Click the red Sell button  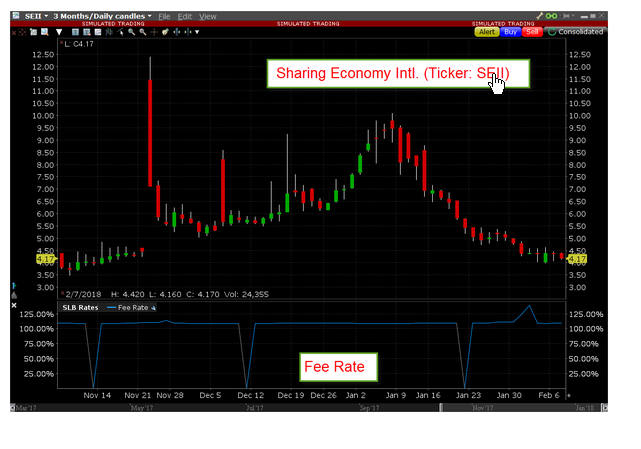(532, 32)
